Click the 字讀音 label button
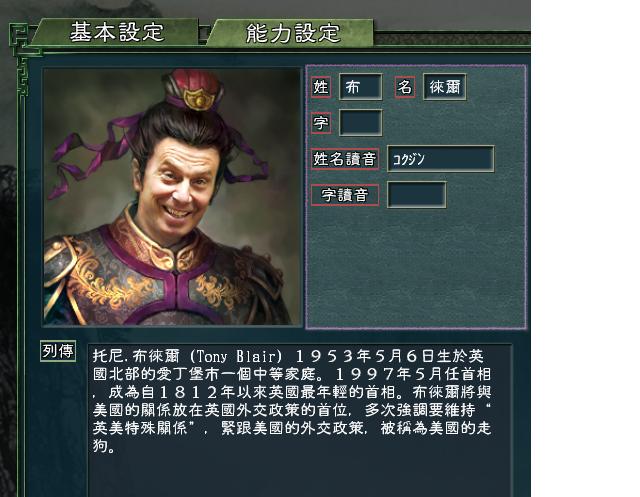The width and height of the screenshot is (640, 497). [345, 195]
